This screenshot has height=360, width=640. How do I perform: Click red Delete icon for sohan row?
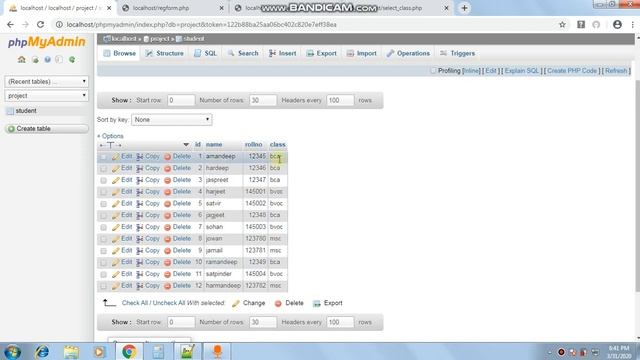tap(167, 227)
